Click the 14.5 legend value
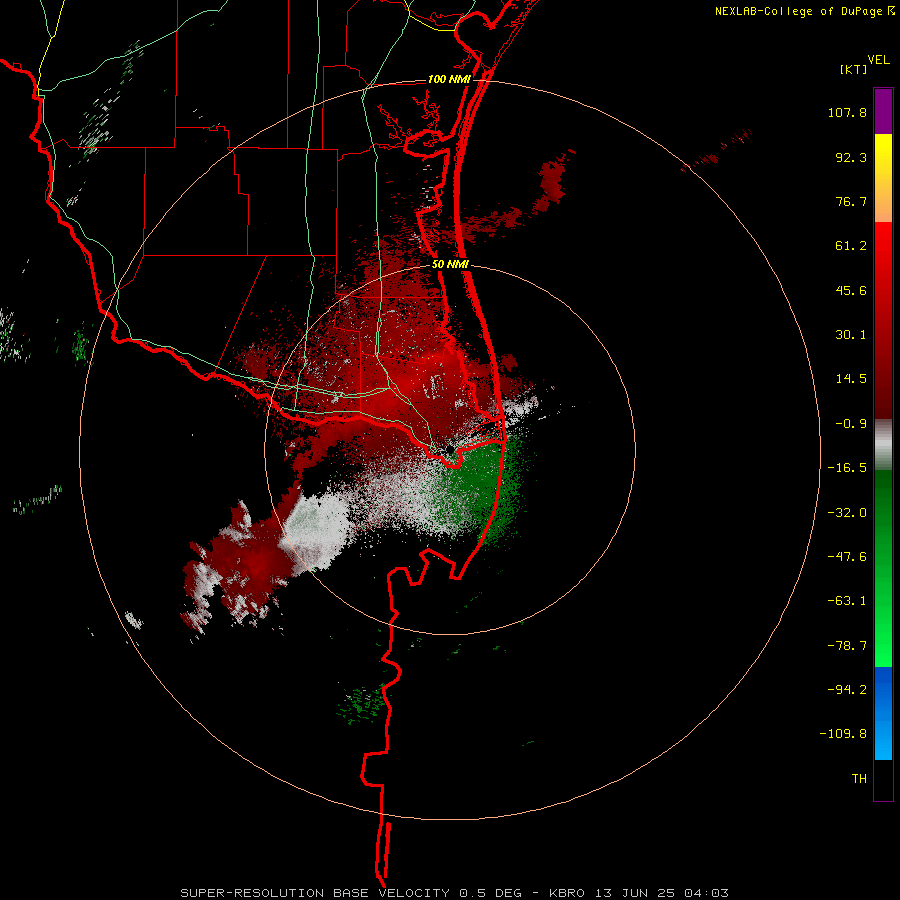Viewport: 900px width, 900px height. 851,379
